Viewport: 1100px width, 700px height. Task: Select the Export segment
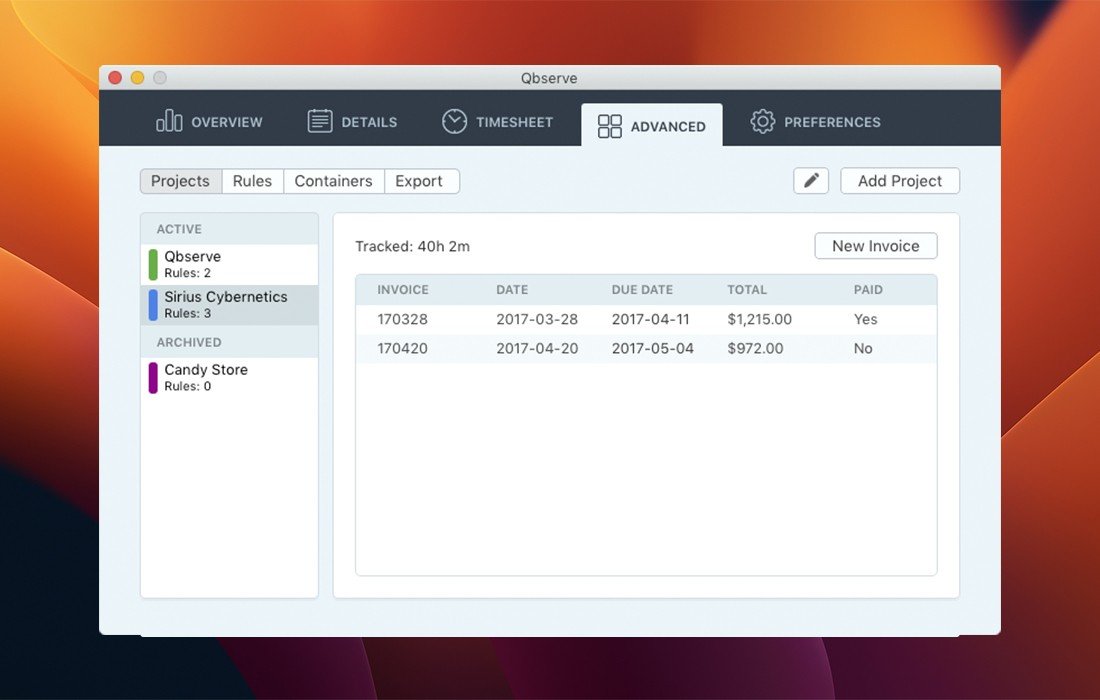[x=419, y=181]
